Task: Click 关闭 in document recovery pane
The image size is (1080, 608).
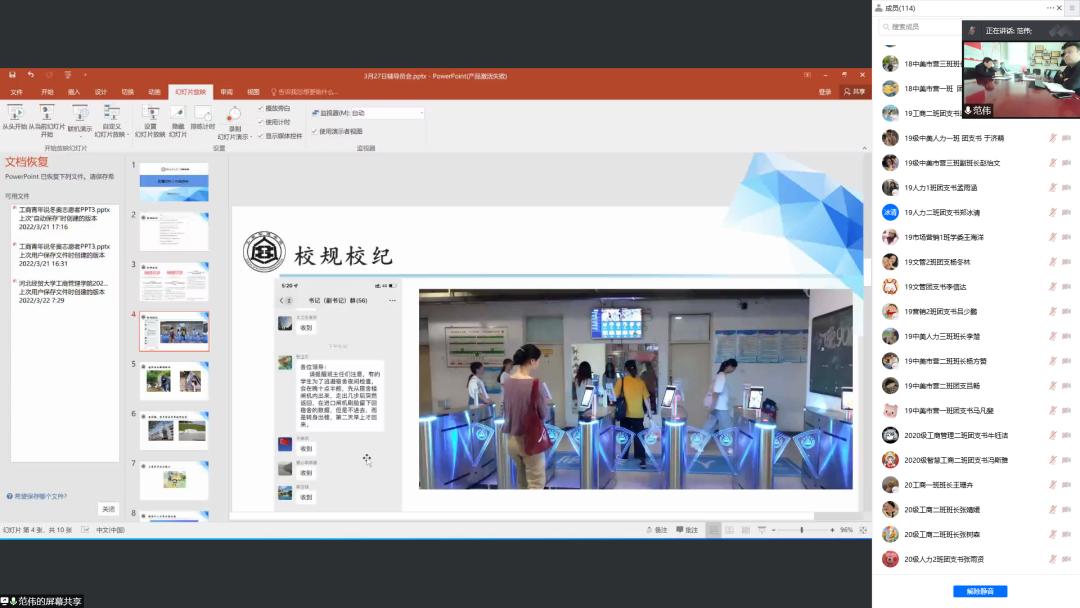Action: click(108, 508)
